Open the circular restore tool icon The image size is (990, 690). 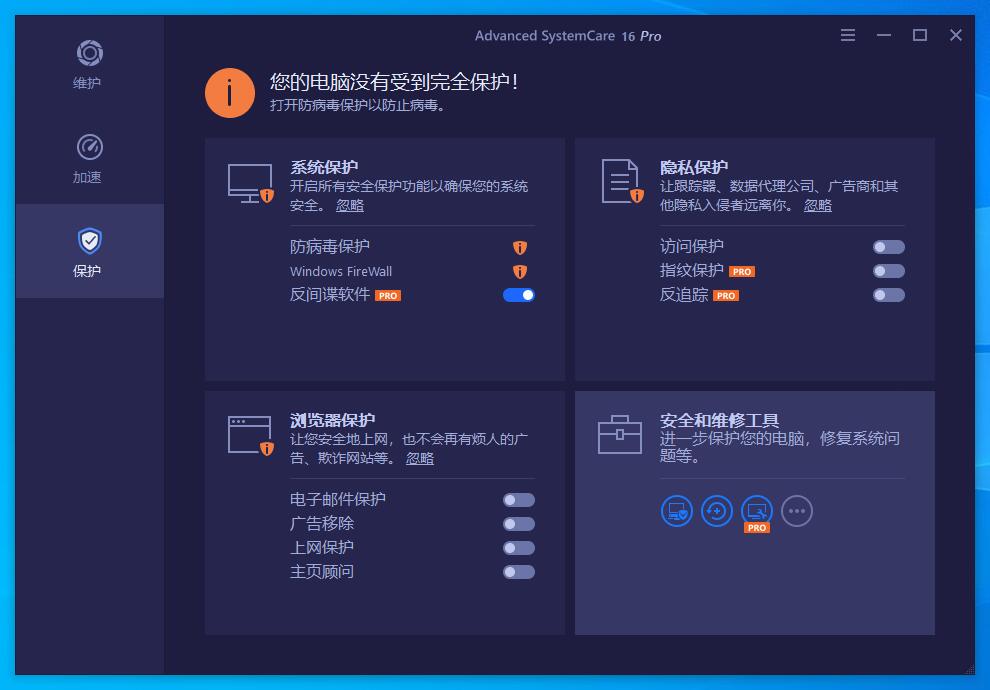[717, 511]
